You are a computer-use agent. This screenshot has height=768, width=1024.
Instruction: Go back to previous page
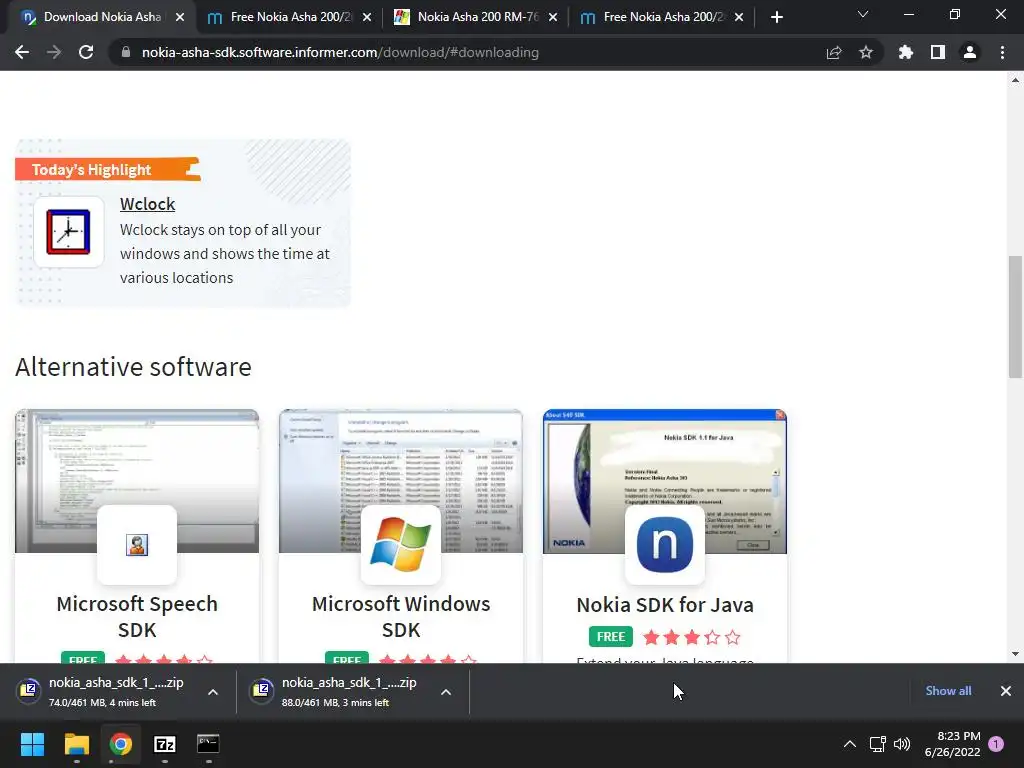pyautogui.click(x=22, y=52)
